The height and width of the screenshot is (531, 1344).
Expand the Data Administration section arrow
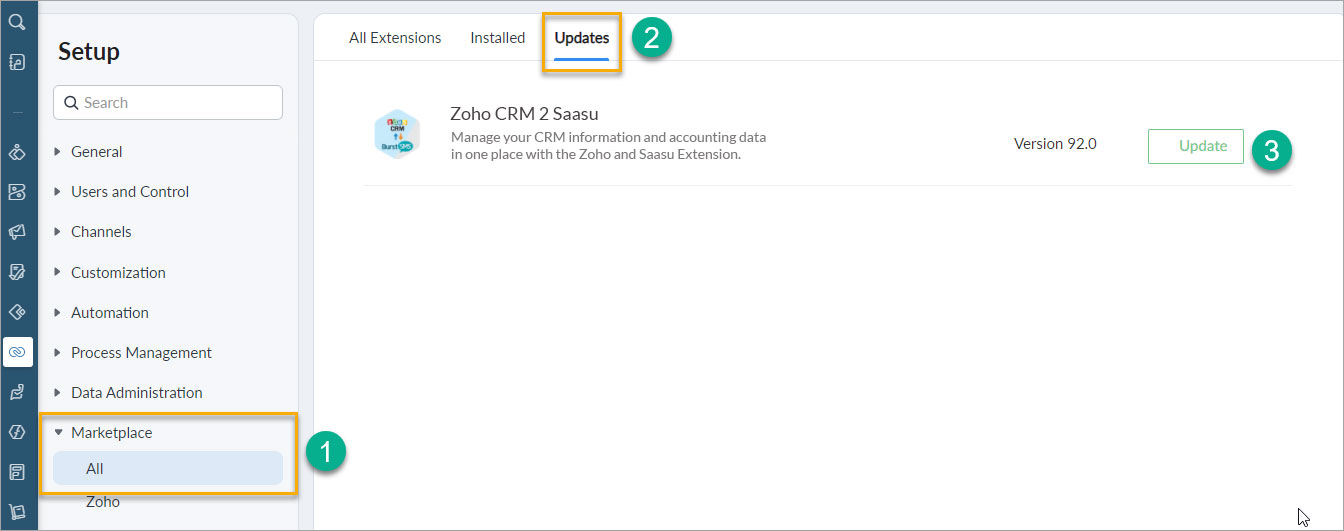click(x=58, y=393)
